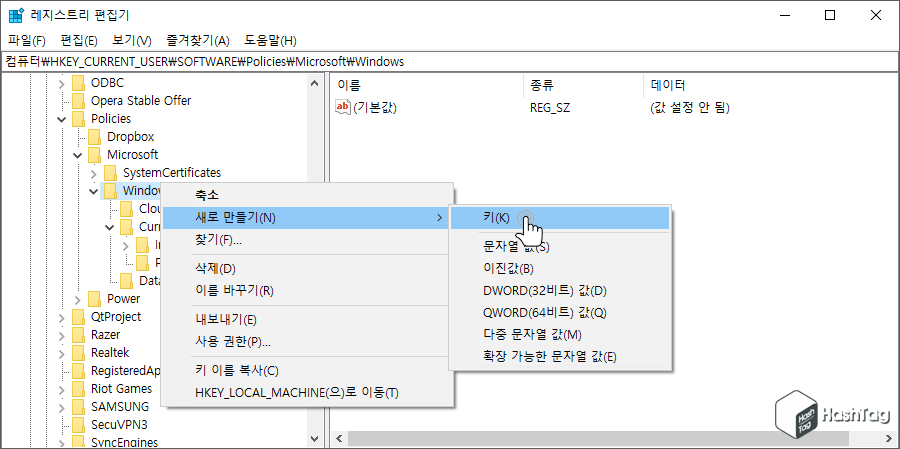
Task: Choose 다중 문자열 값(M) in the submenu
Action: click(560, 334)
